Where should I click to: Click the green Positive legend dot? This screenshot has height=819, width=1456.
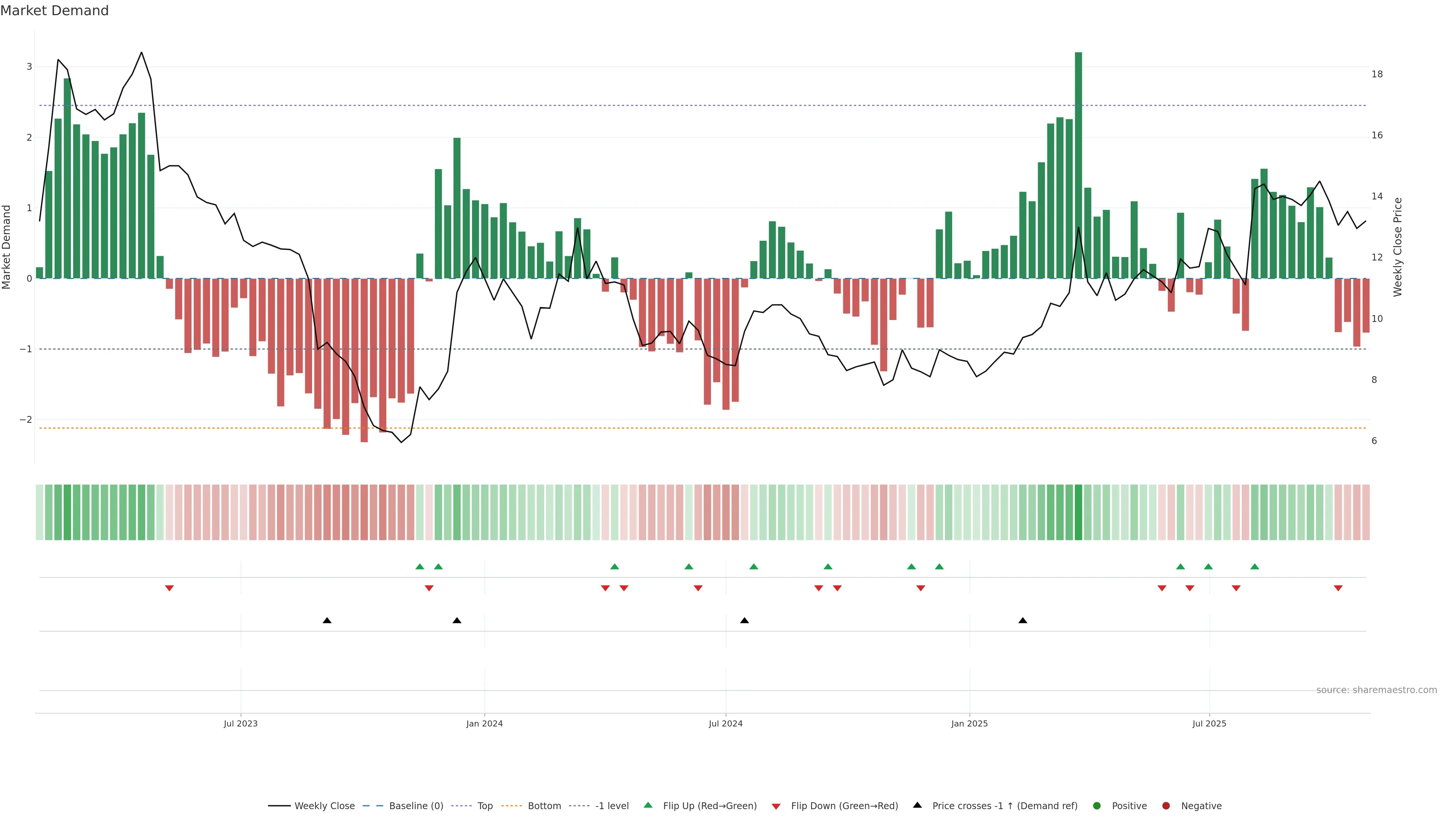(x=1097, y=806)
